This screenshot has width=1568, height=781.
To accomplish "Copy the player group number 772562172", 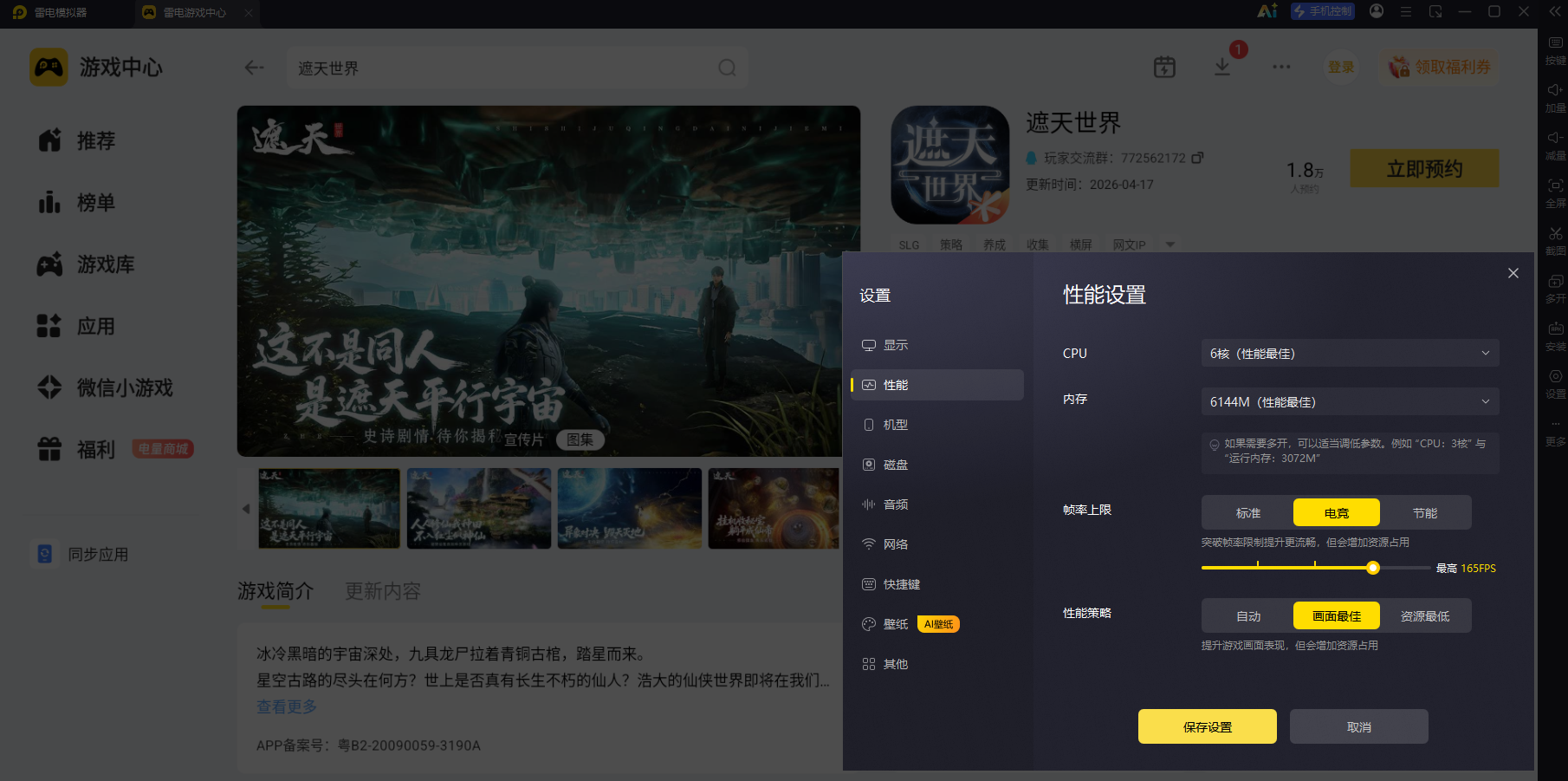I will 1197,158.
